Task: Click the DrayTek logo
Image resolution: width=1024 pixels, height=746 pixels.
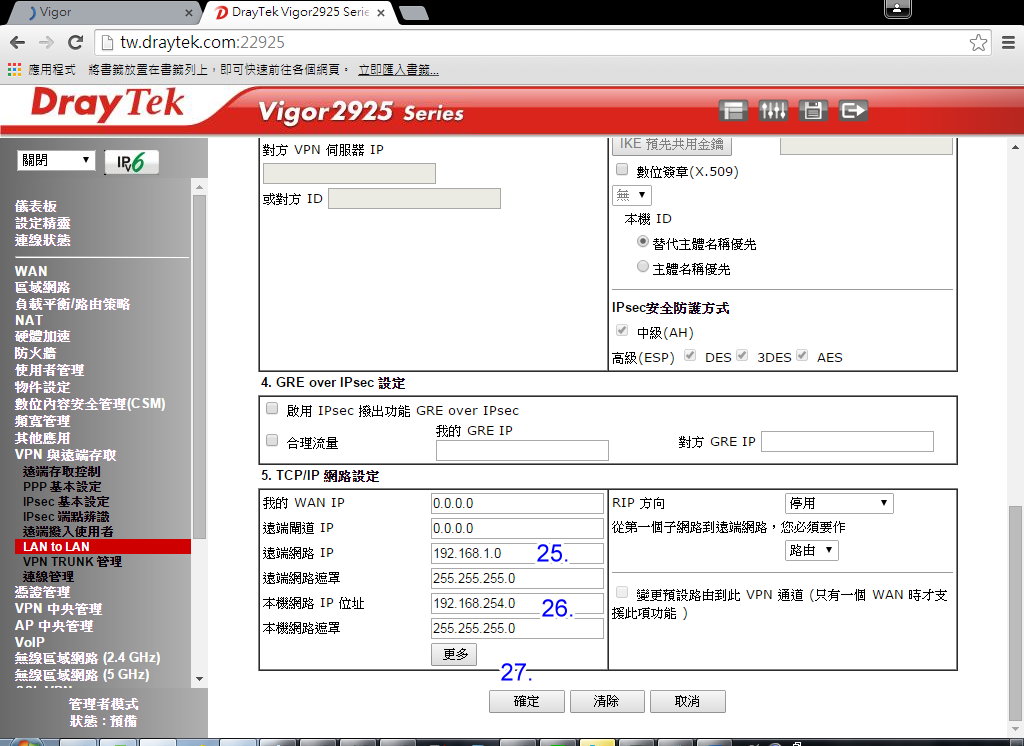Action: click(x=108, y=105)
